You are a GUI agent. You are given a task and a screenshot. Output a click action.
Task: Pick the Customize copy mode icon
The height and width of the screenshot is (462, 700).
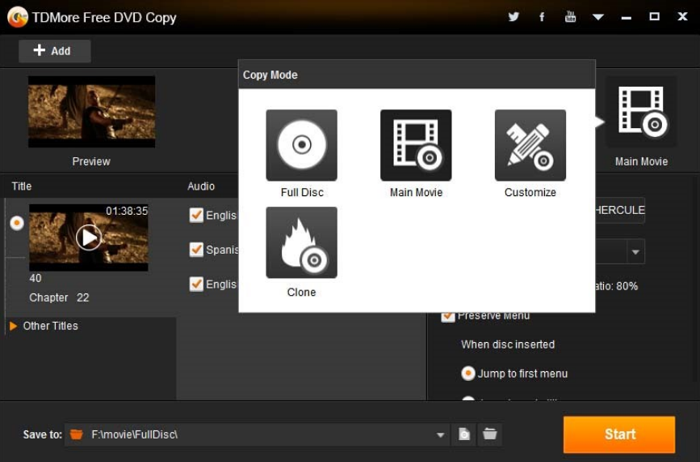coord(530,145)
